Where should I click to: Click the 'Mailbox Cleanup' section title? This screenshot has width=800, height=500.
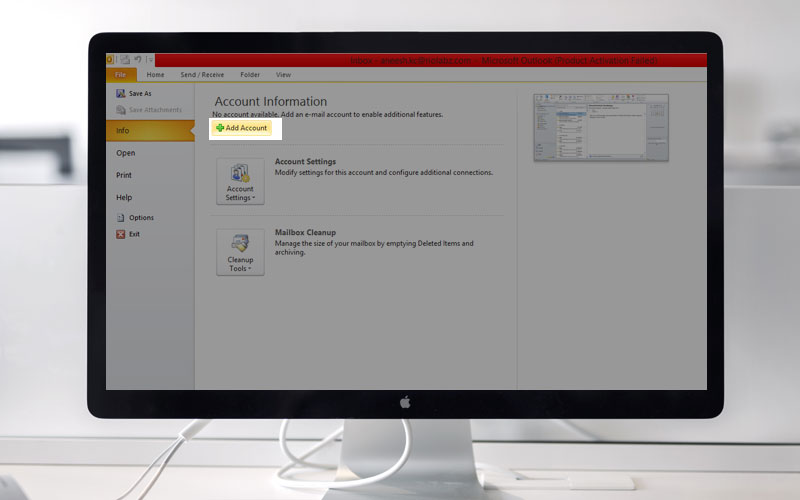[x=306, y=232]
